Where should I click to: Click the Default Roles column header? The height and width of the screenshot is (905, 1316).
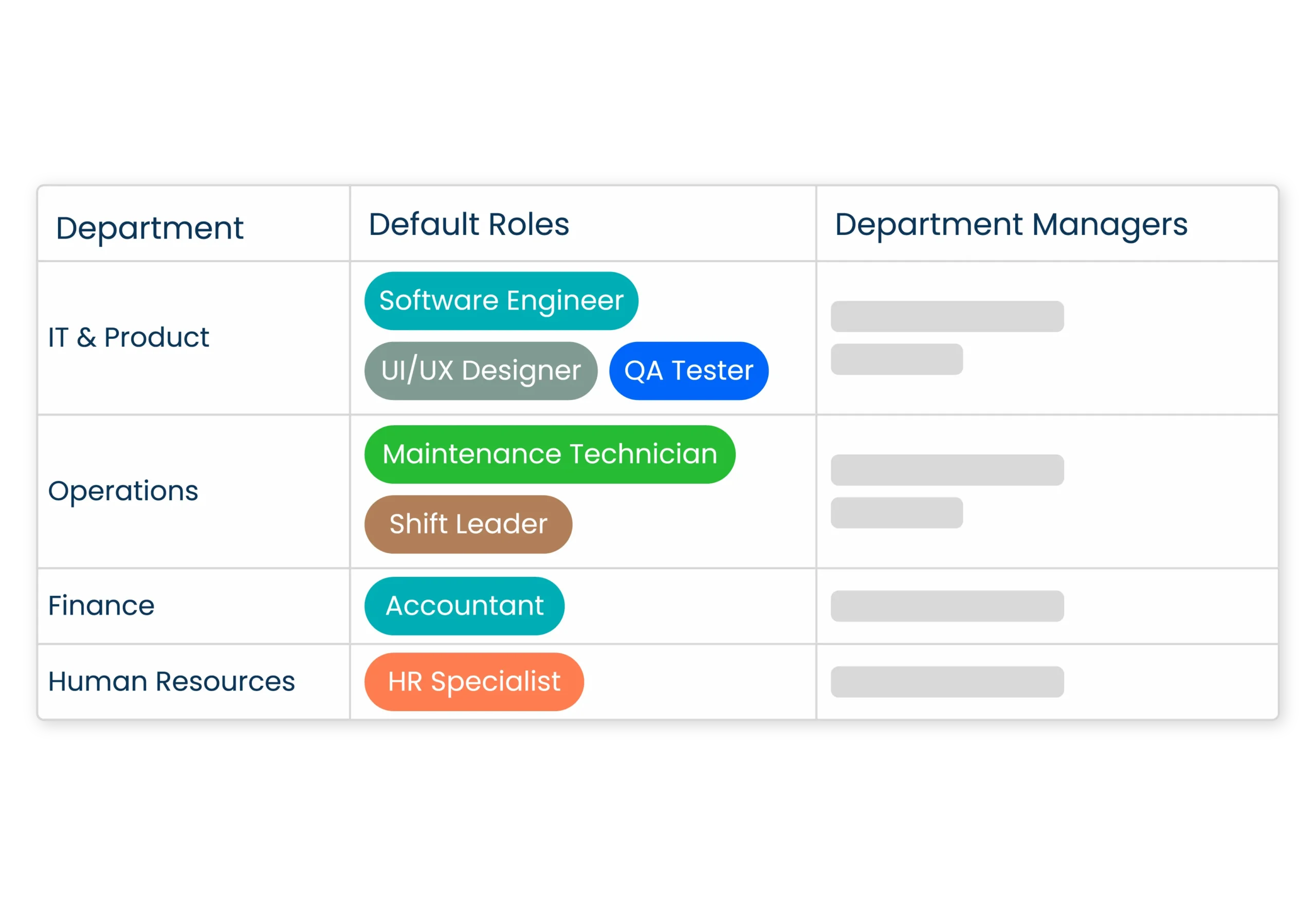[x=468, y=224]
